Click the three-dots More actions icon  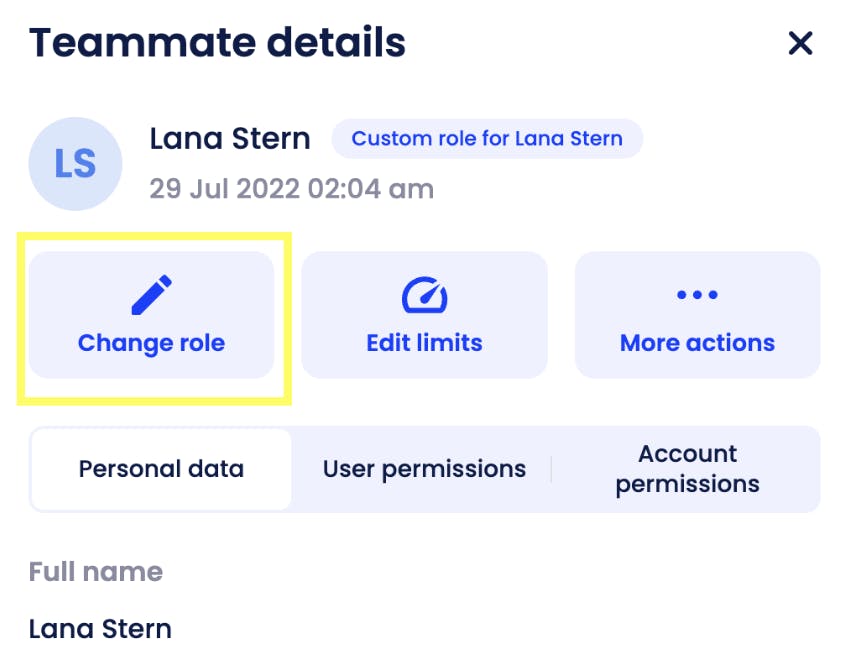697,295
